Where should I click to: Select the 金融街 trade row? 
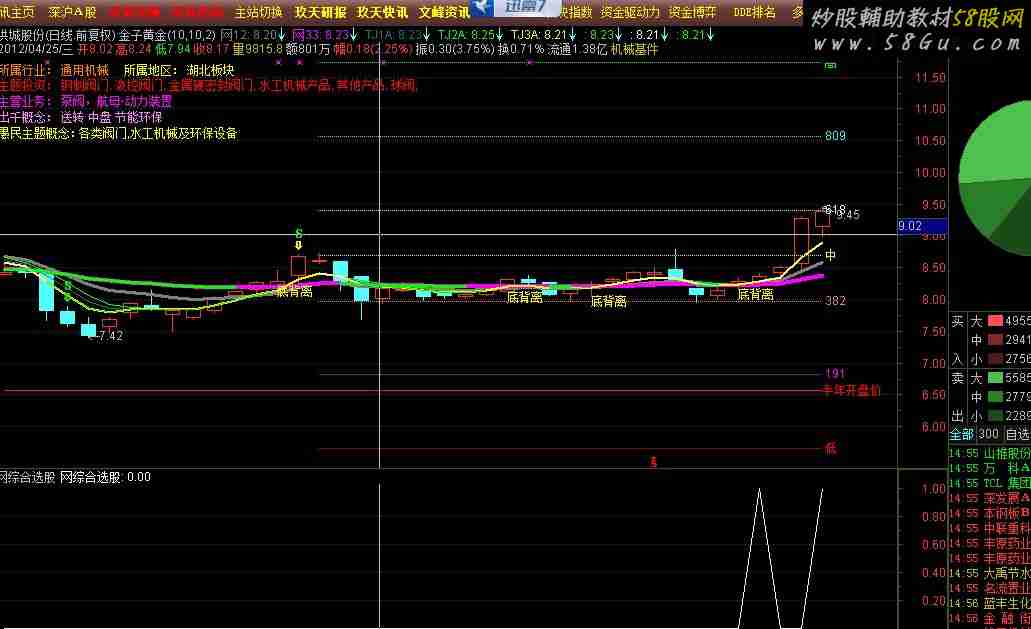(990, 619)
